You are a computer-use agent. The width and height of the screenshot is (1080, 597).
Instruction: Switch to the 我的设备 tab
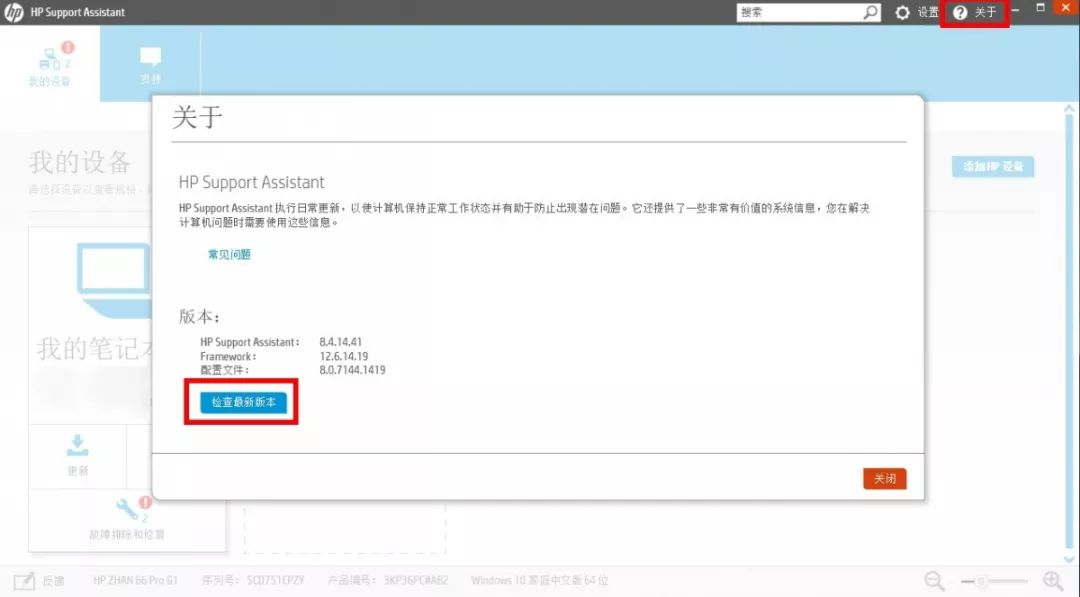(x=50, y=63)
